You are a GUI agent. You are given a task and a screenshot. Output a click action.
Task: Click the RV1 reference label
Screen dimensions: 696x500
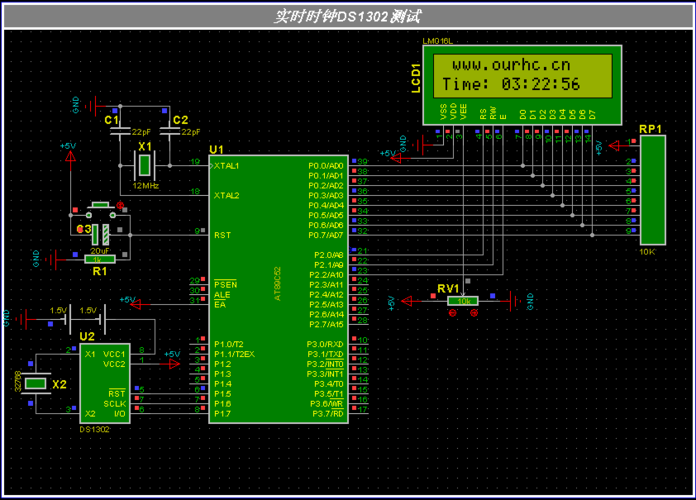448,289
